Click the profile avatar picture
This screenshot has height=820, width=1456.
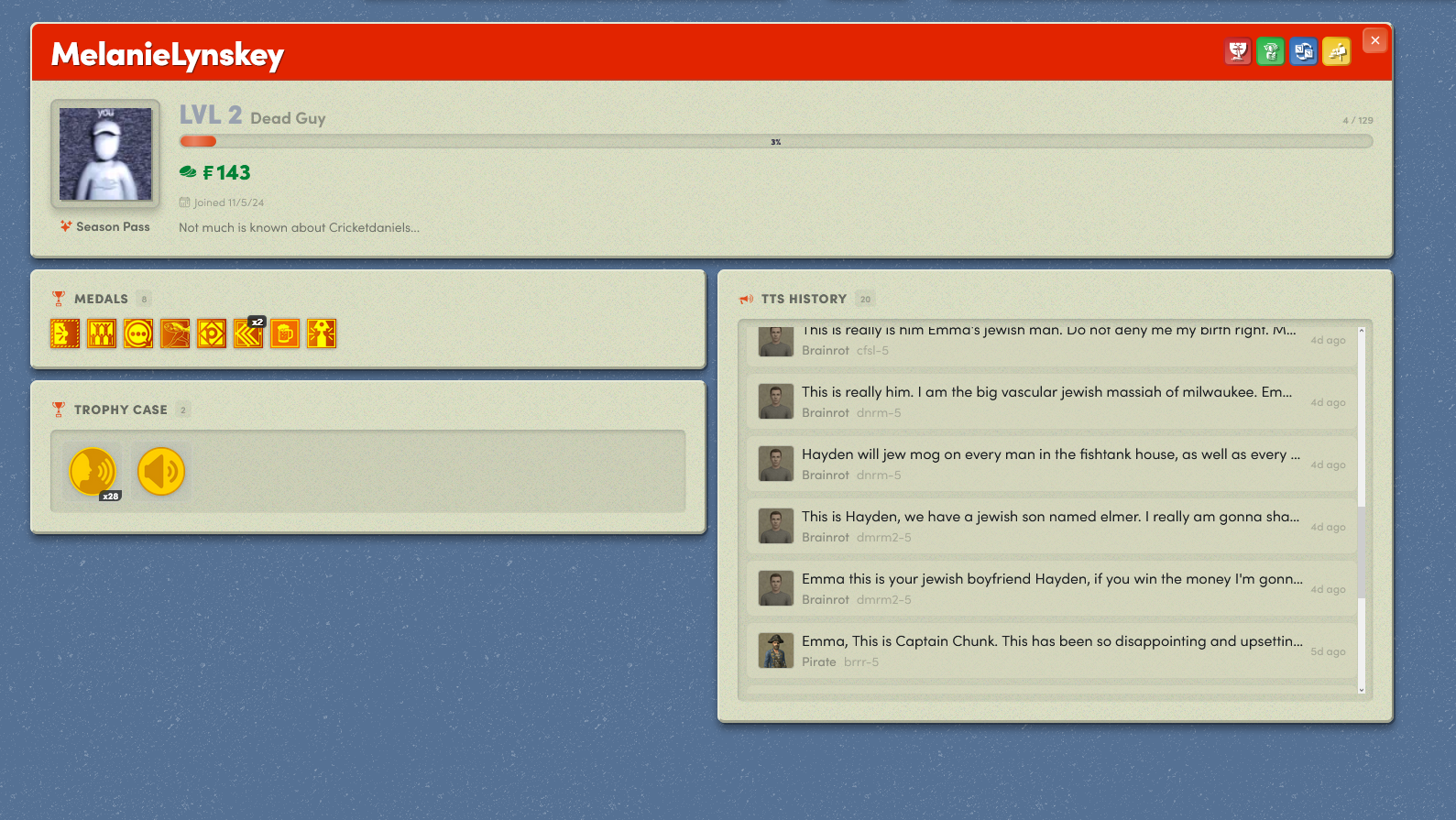[x=105, y=154]
